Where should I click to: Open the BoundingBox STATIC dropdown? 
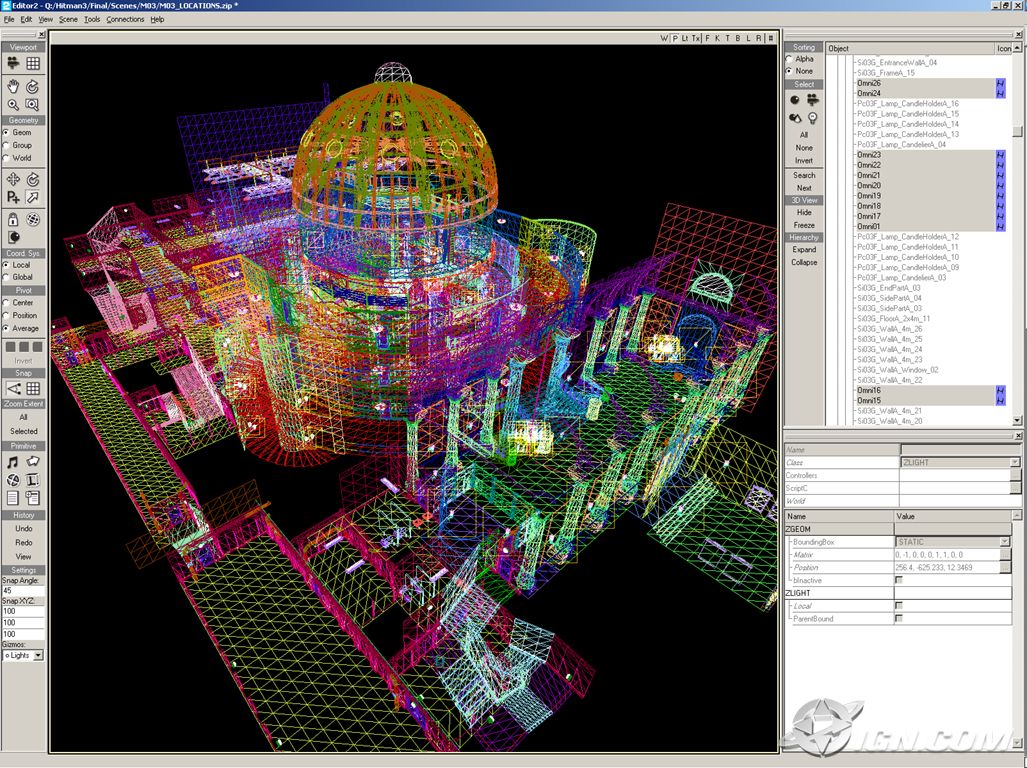click(x=1005, y=541)
